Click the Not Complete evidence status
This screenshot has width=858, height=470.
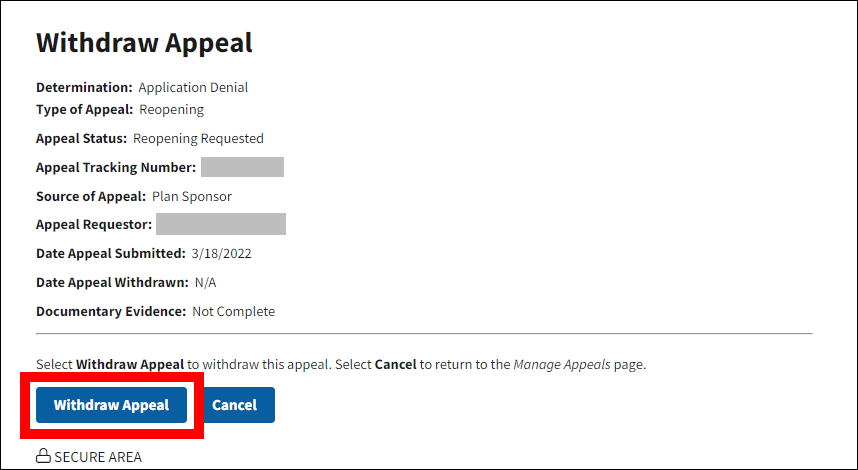coord(233,311)
